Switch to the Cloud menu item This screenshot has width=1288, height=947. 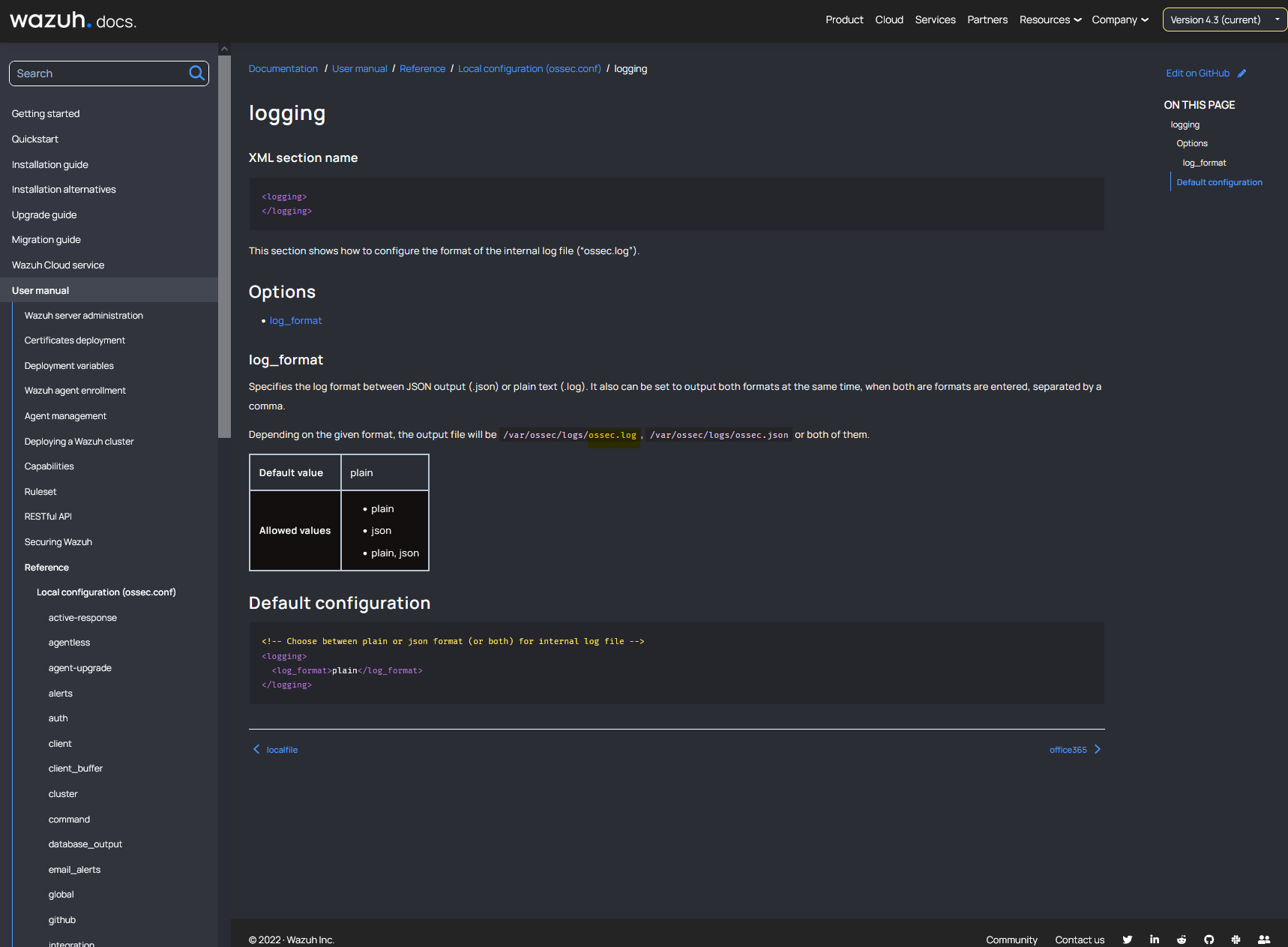pos(888,19)
